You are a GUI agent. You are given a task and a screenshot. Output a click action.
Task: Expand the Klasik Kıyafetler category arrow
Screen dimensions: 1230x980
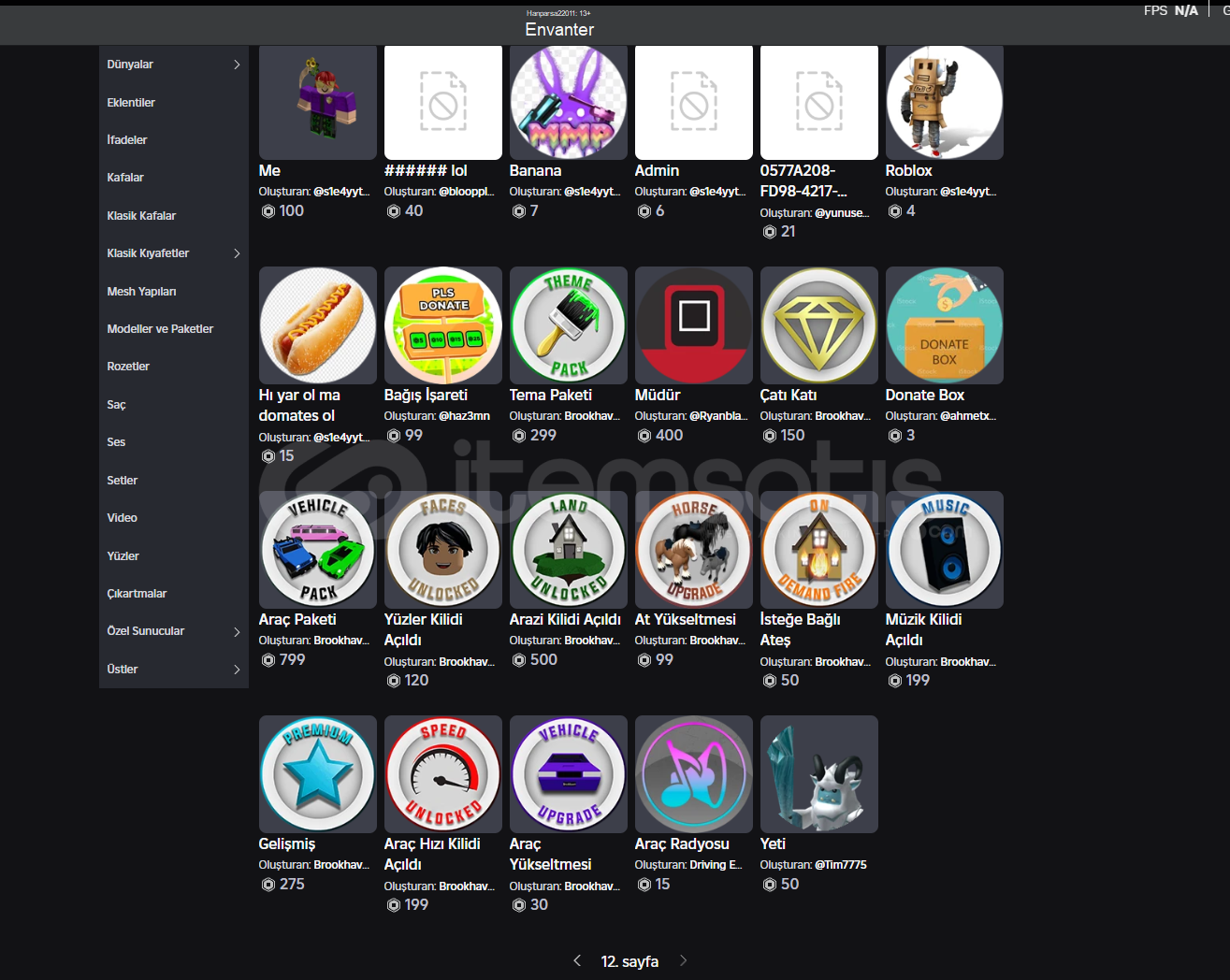(237, 253)
